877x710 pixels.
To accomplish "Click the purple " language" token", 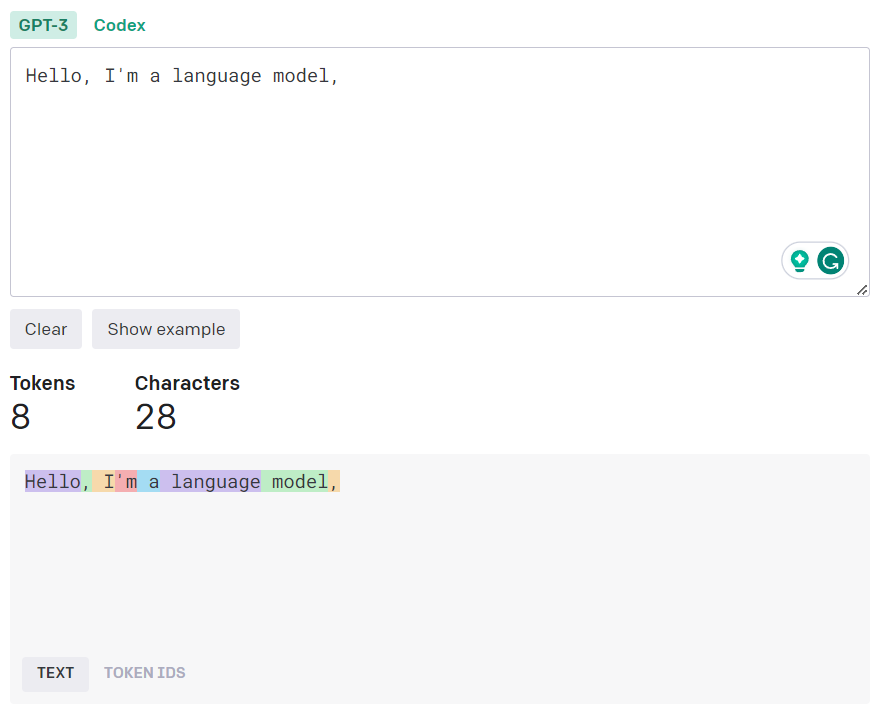I will tap(210, 481).
